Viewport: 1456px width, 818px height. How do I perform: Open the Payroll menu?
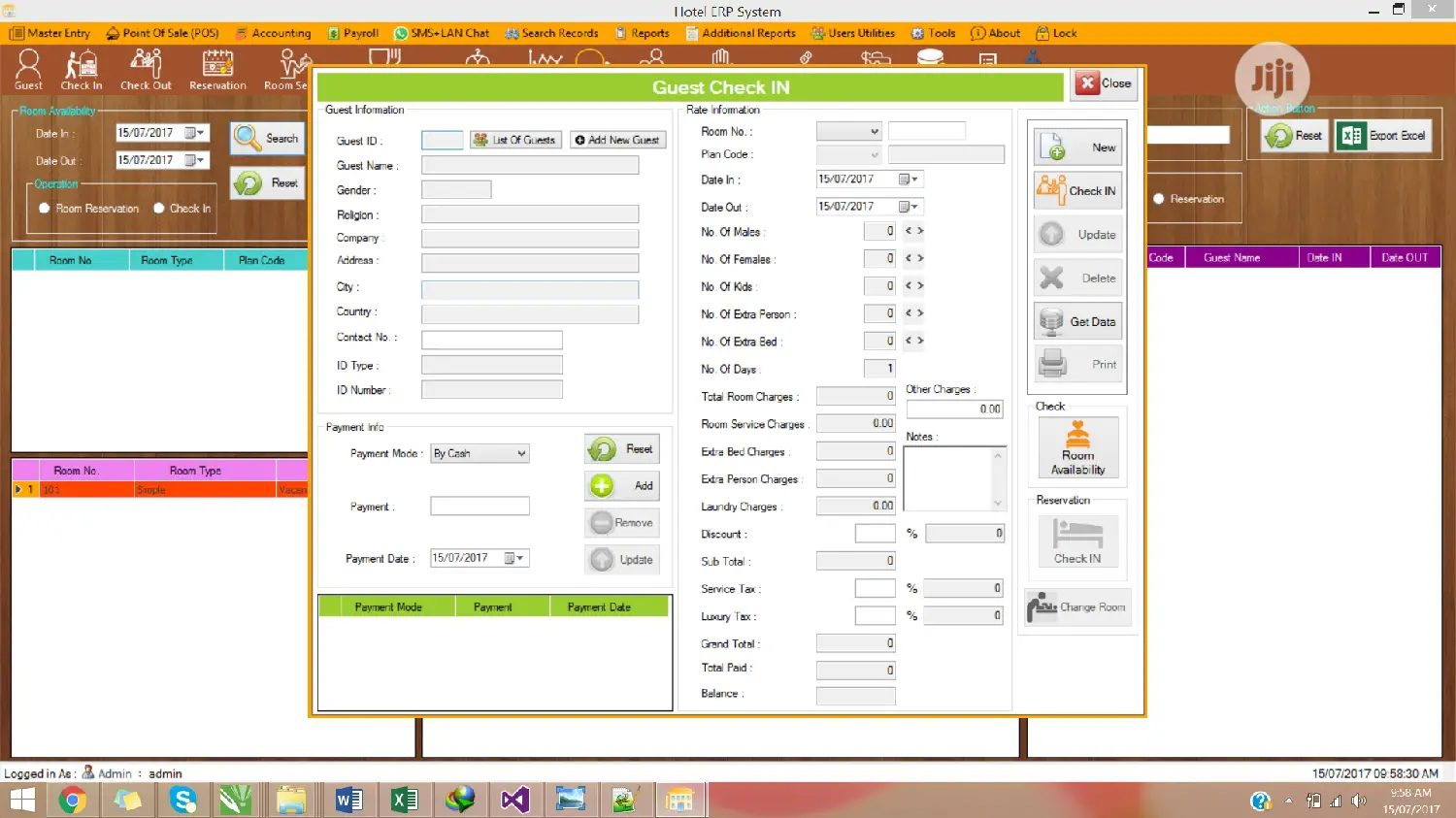tap(352, 33)
